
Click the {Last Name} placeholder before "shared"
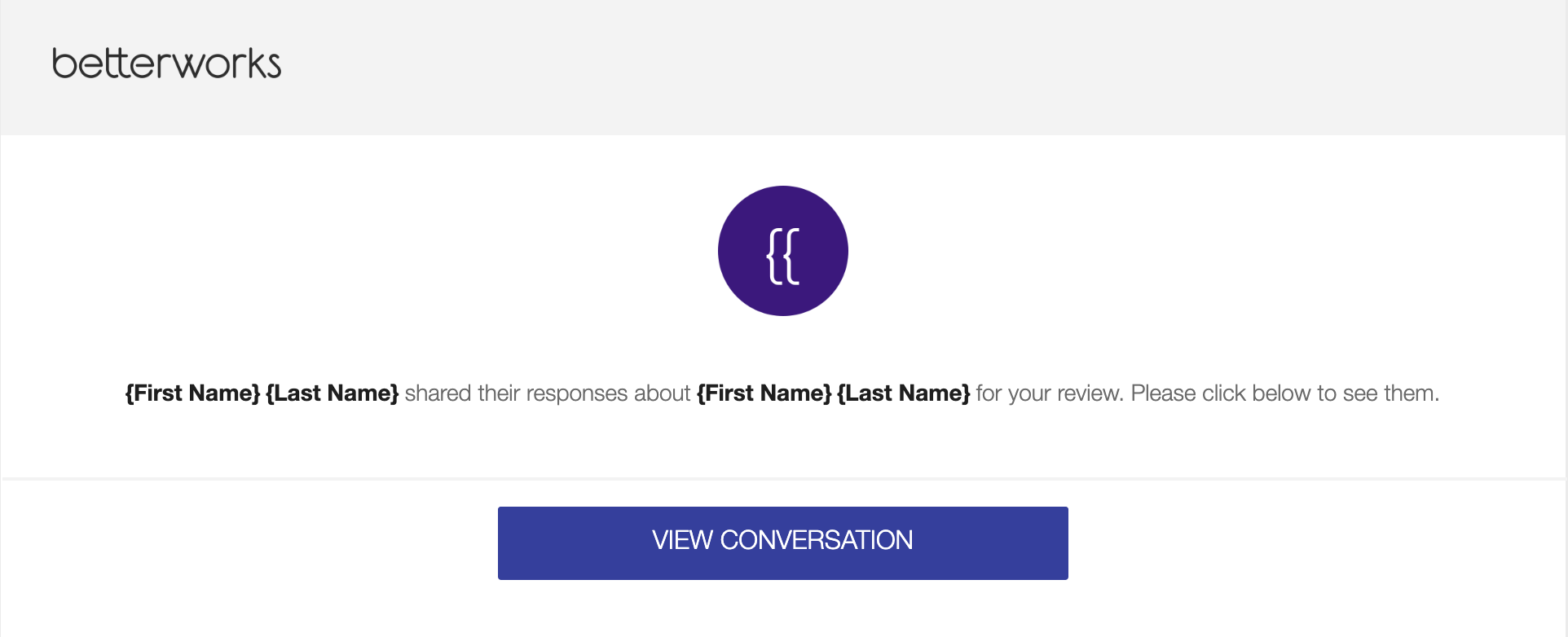pos(333,393)
